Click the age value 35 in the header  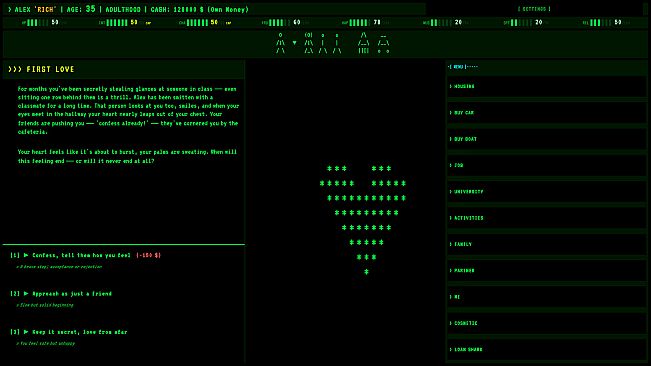[x=91, y=9]
